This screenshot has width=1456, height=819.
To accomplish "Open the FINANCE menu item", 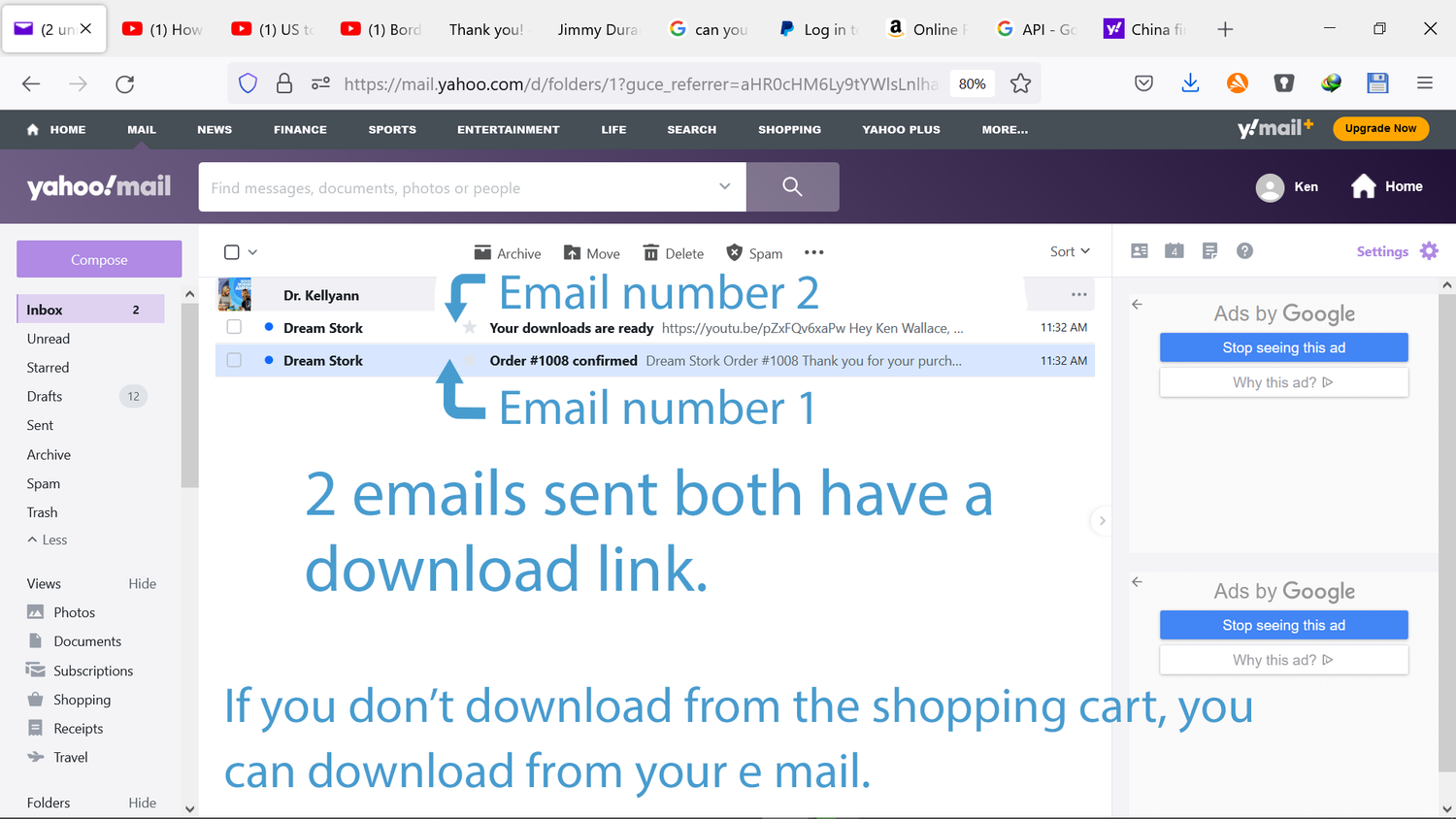I will click(300, 129).
